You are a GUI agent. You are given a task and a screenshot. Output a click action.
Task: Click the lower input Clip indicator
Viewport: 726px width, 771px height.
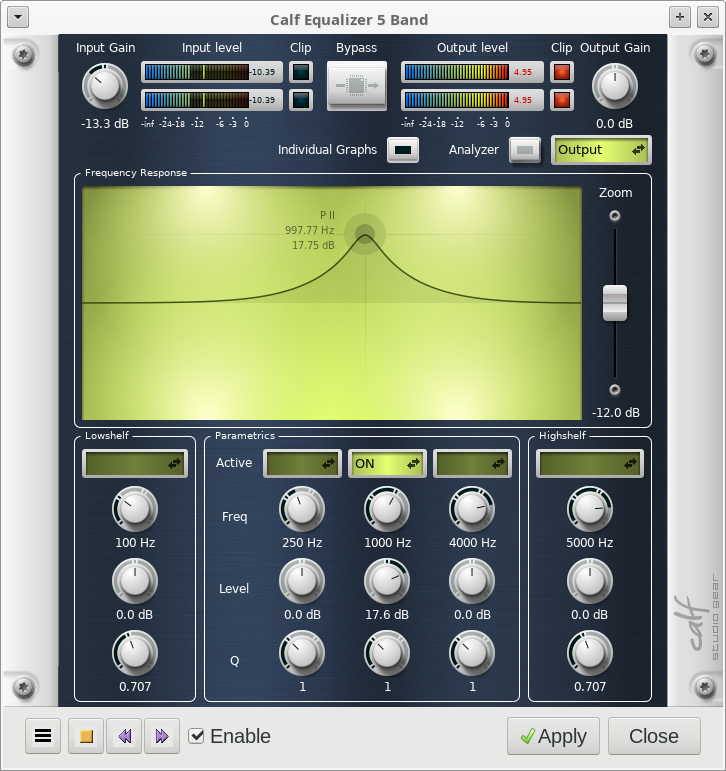pos(301,100)
